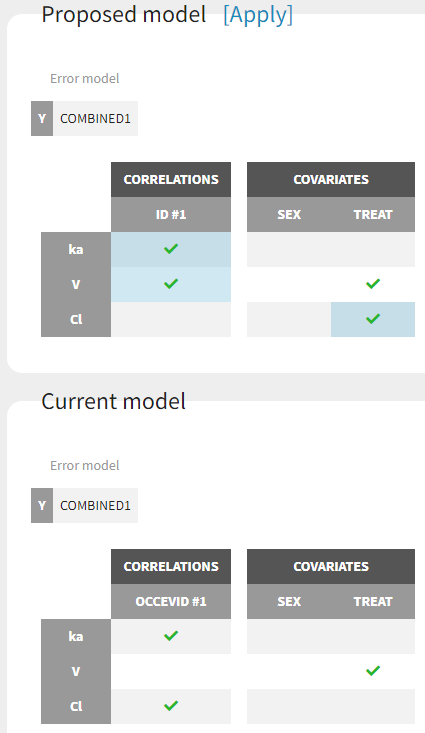Click SEX covariate header in proposed model
425x733 pixels.
point(289,215)
